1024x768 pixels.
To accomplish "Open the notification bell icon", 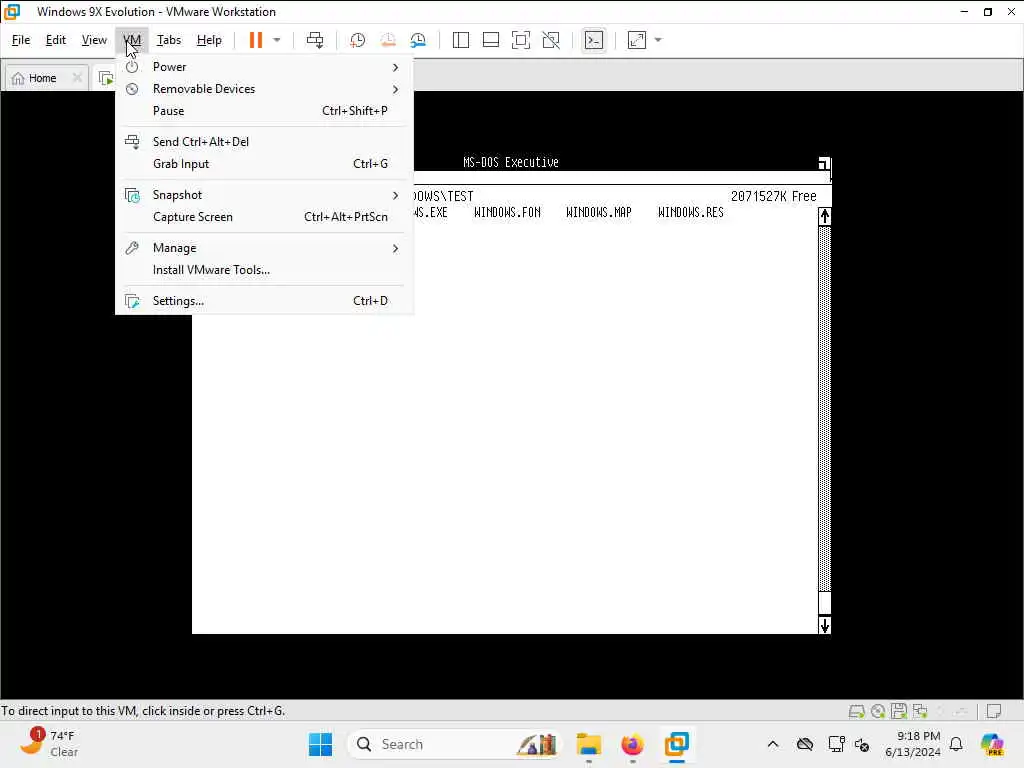I will [956, 744].
